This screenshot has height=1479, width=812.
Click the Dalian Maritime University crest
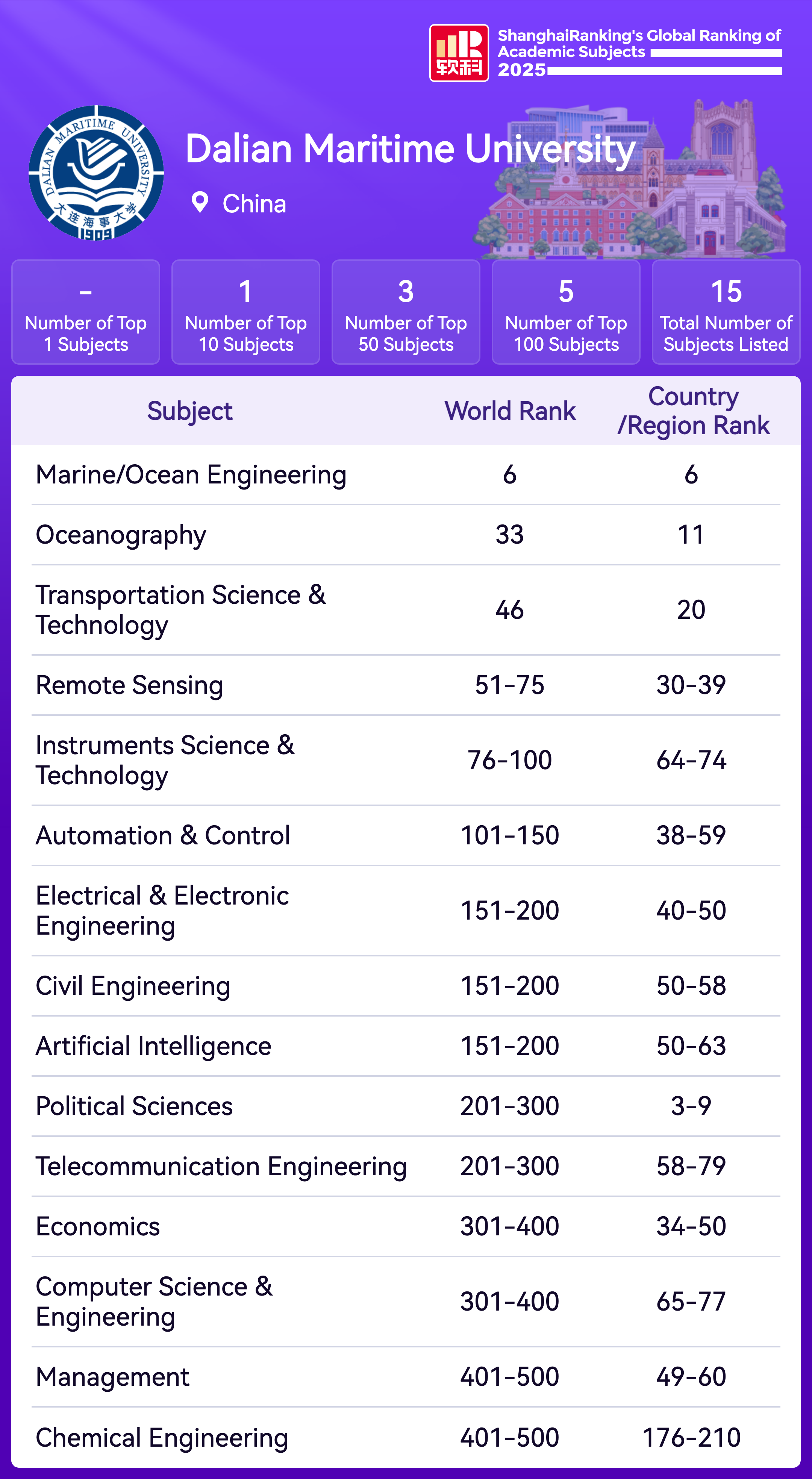pos(97,173)
